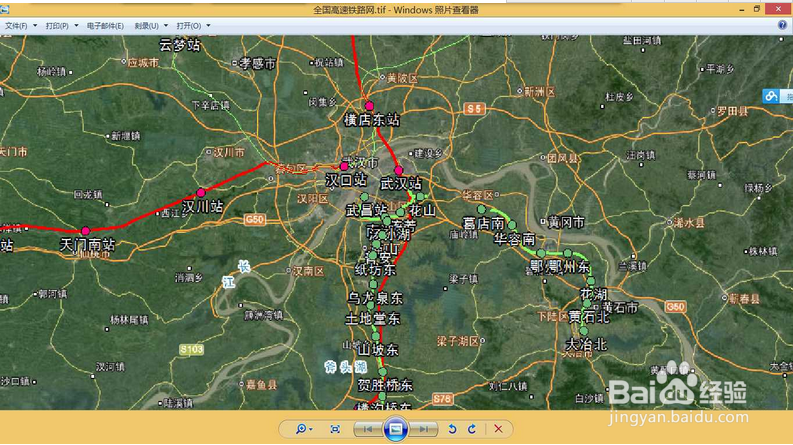The image size is (793, 445).
Task: Click the 乌龙泉东 station label
Action: point(375,298)
